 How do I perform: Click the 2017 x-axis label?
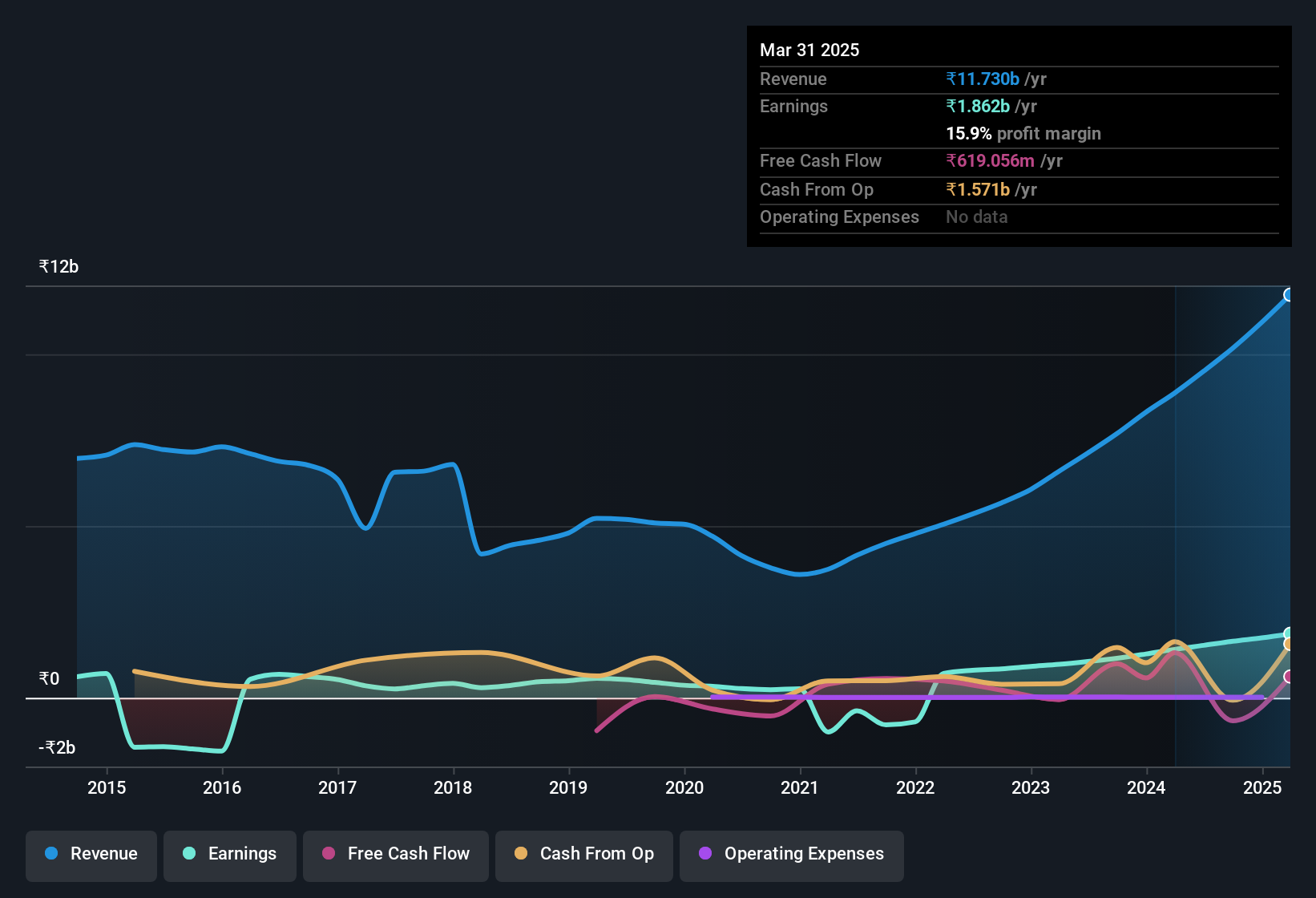coord(337,787)
